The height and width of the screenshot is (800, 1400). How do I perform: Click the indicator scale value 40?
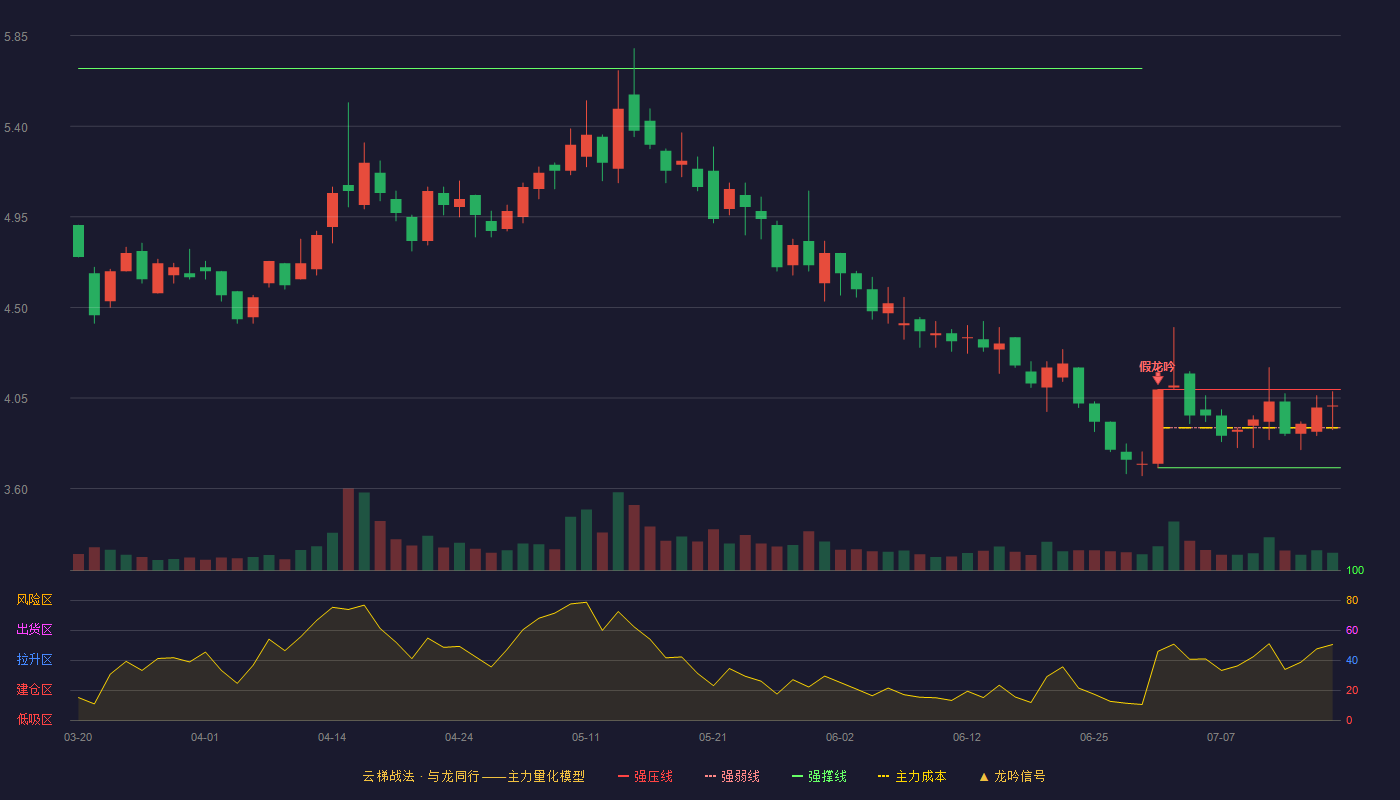pos(1352,660)
